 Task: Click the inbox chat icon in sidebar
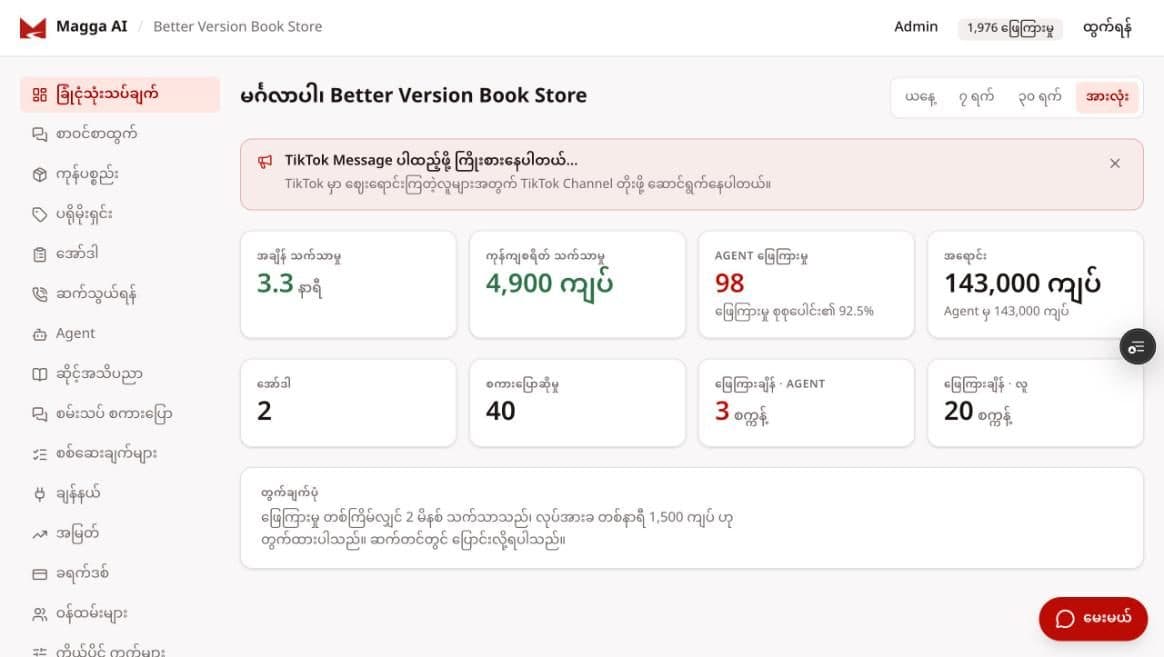[x=39, y=134]
